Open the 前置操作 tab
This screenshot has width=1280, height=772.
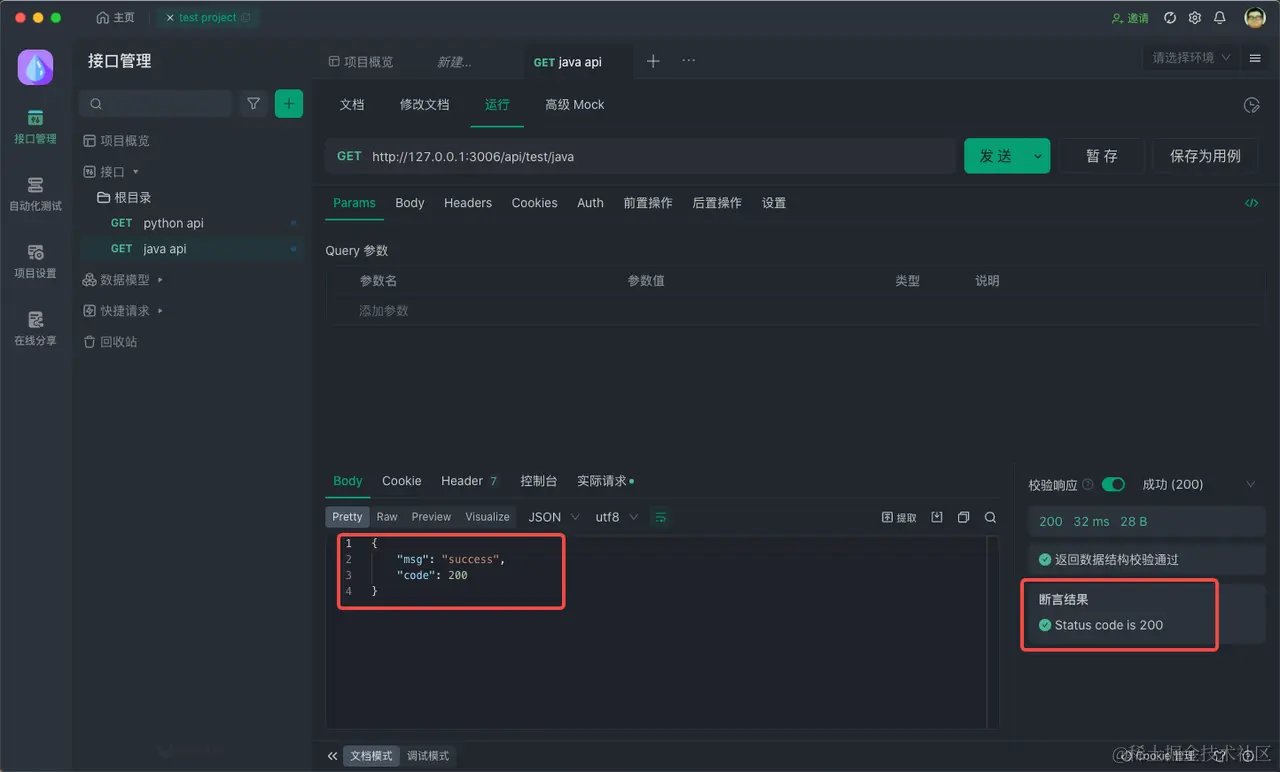coord(648,203)
